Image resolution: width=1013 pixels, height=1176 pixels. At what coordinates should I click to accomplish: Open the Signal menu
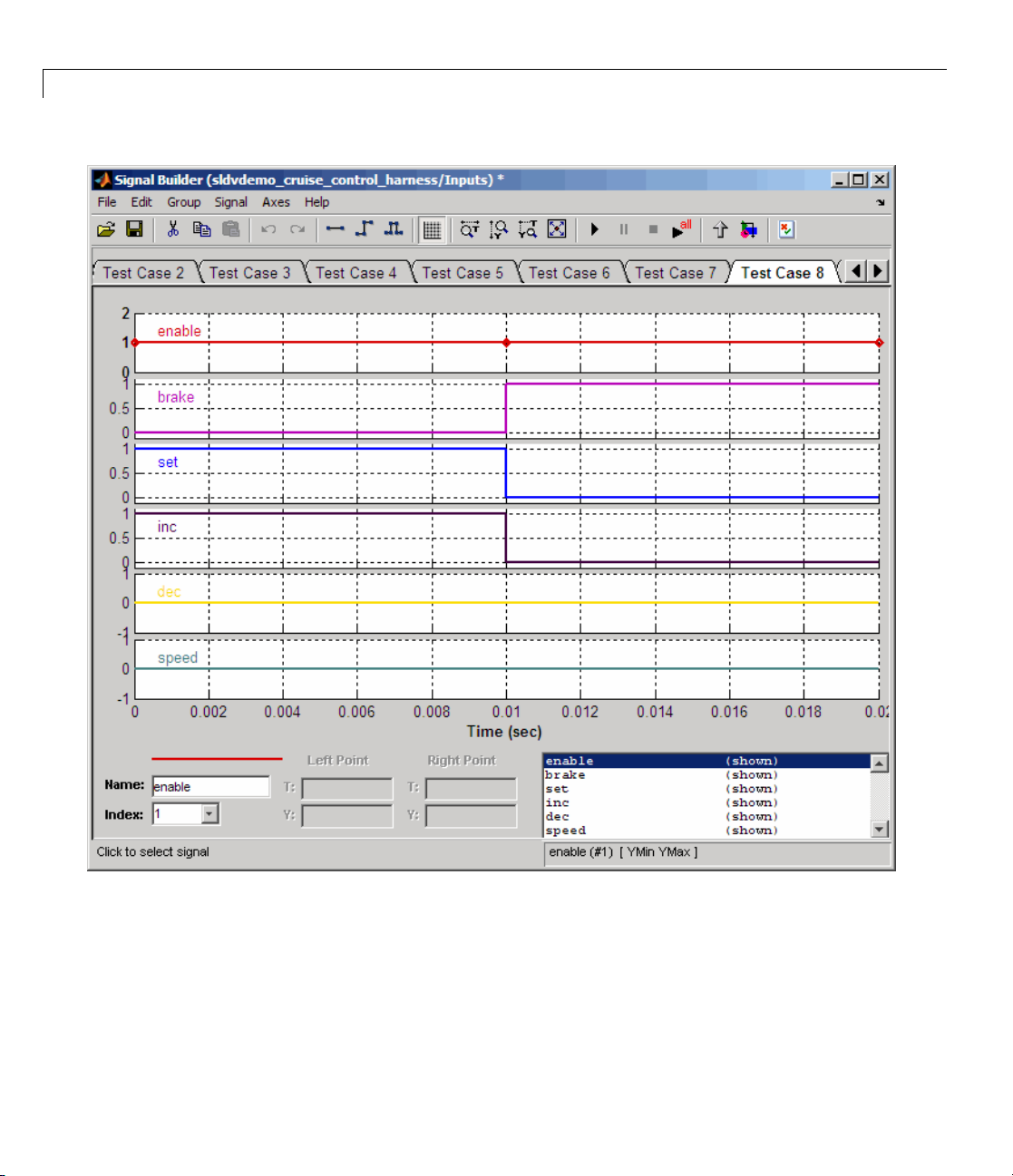[x=231, y=202]
